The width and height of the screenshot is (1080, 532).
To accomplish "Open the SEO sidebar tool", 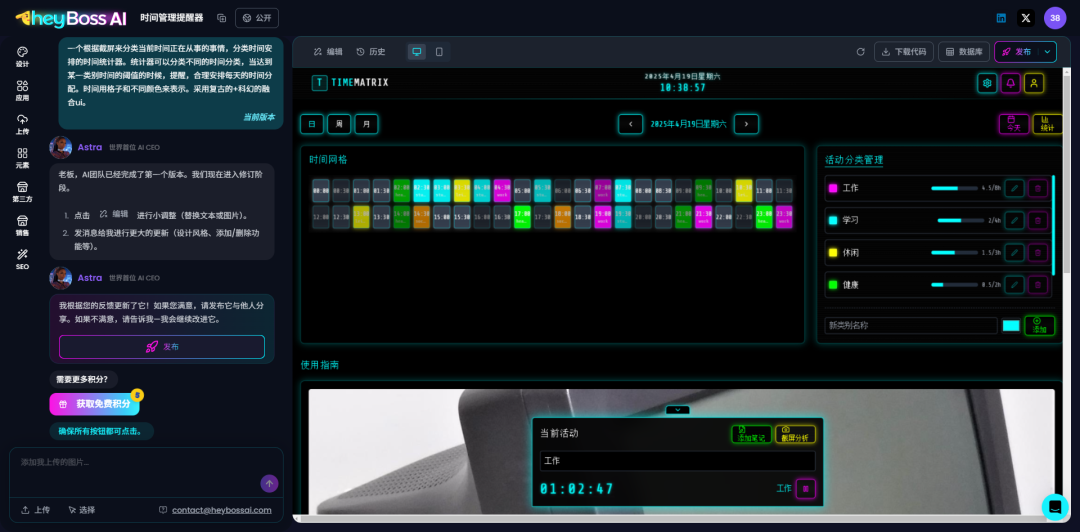I will [x=22, y=259].
